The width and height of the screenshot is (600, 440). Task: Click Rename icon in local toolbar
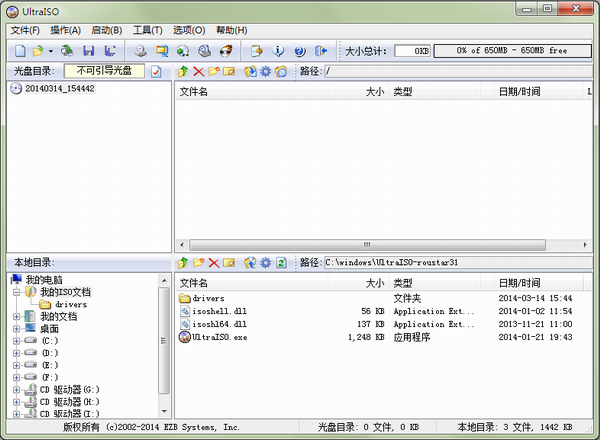[229, 262]
